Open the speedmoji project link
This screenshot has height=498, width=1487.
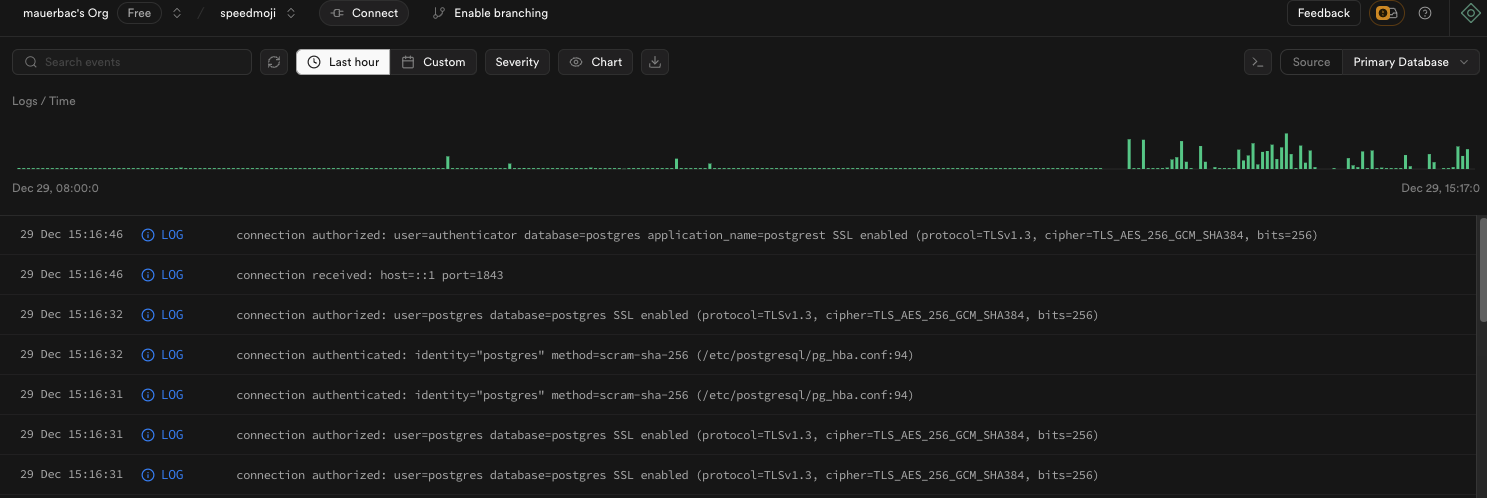(x=248, y=13)
